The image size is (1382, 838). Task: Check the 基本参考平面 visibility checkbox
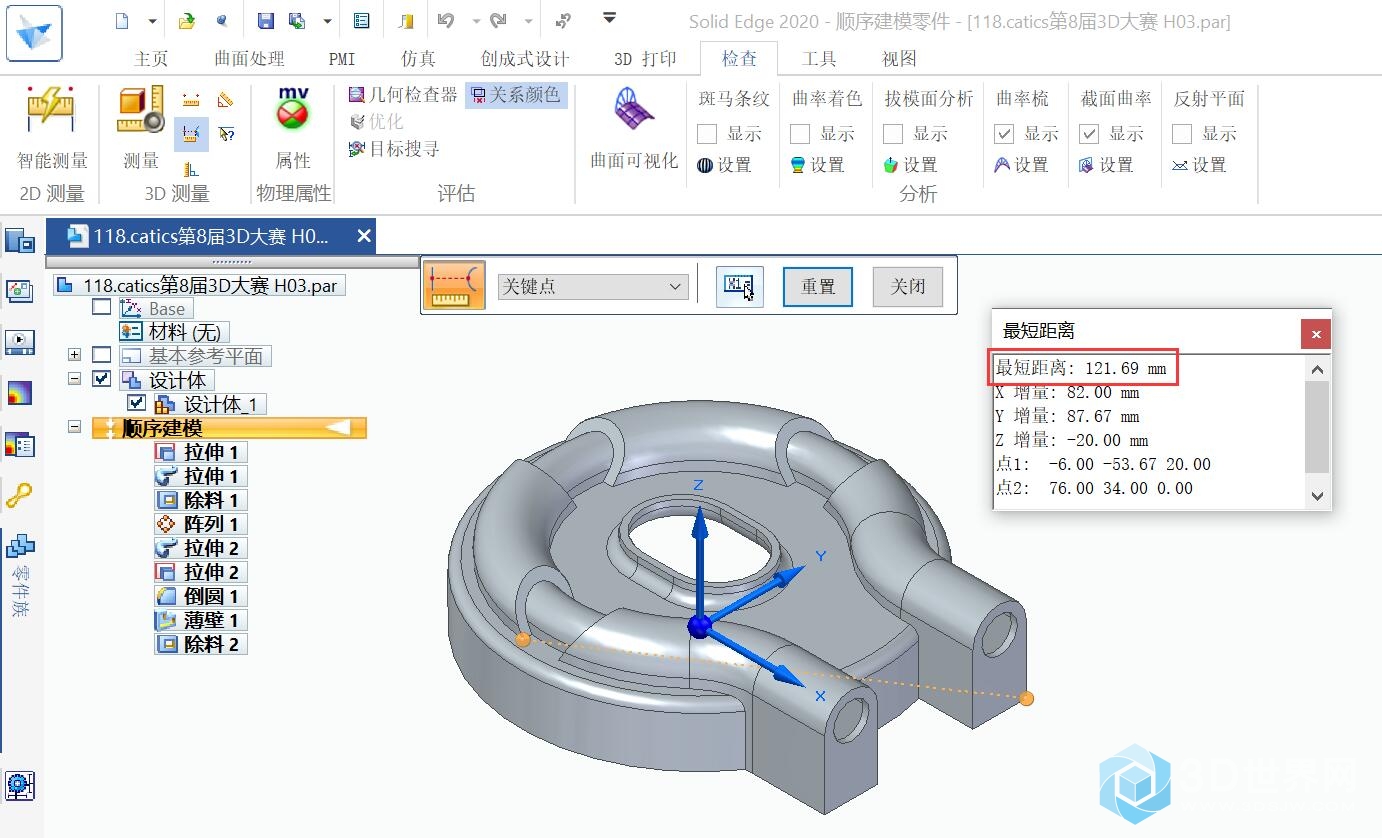[102, 355]
